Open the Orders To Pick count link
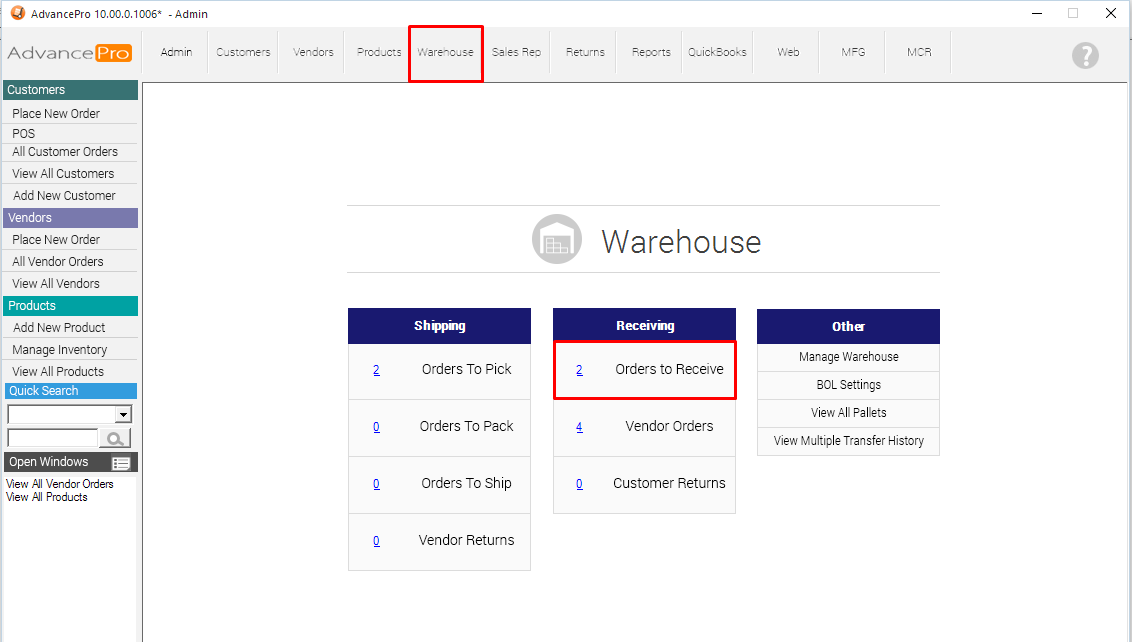 [x=376, y=370]
